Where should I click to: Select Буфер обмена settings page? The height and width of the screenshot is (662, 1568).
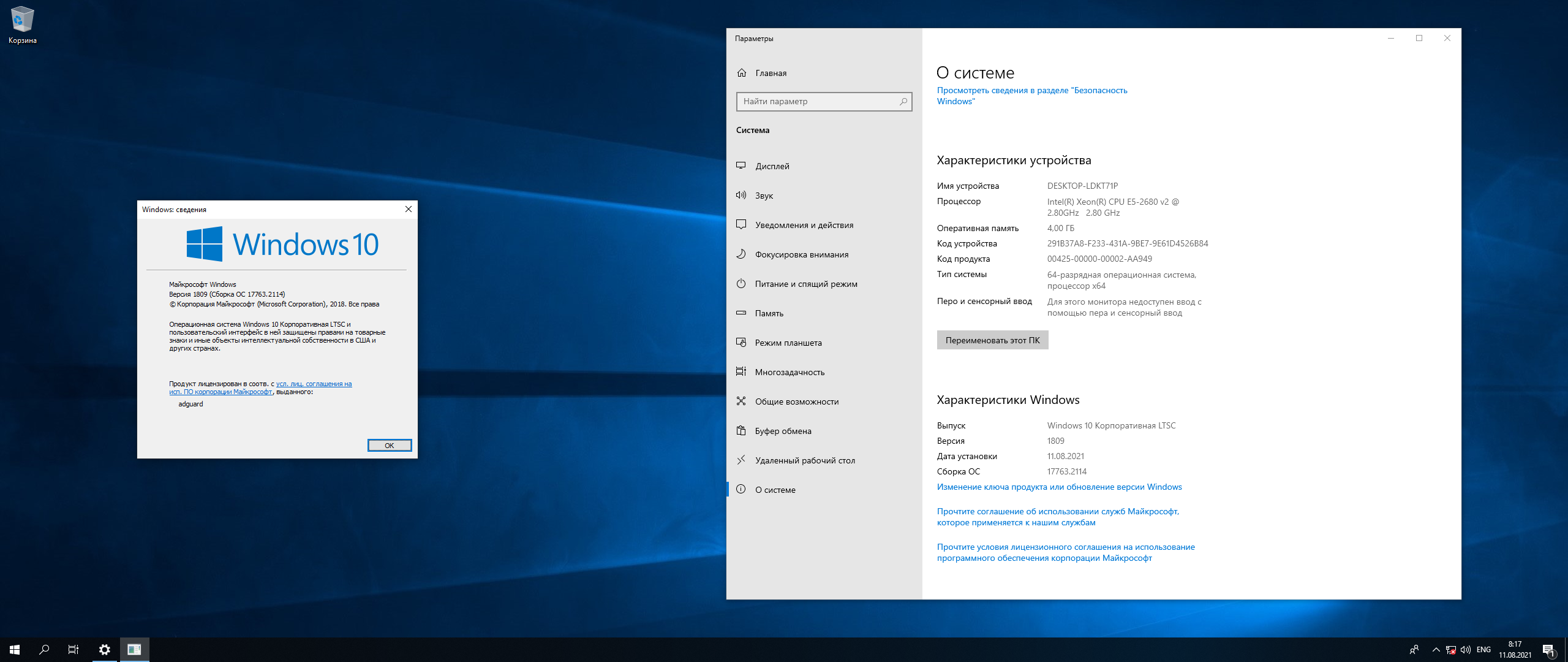[824, 431]
